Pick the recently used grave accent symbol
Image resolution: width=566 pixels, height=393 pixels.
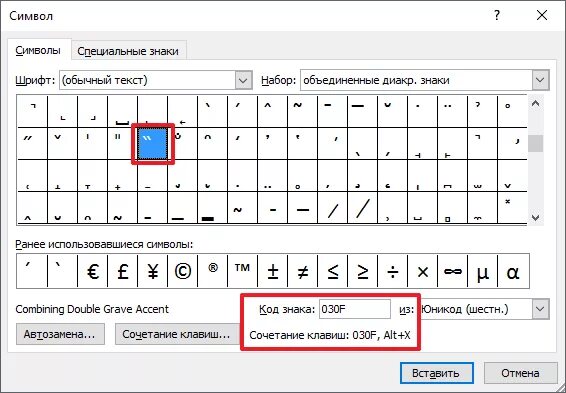[62, 271]
